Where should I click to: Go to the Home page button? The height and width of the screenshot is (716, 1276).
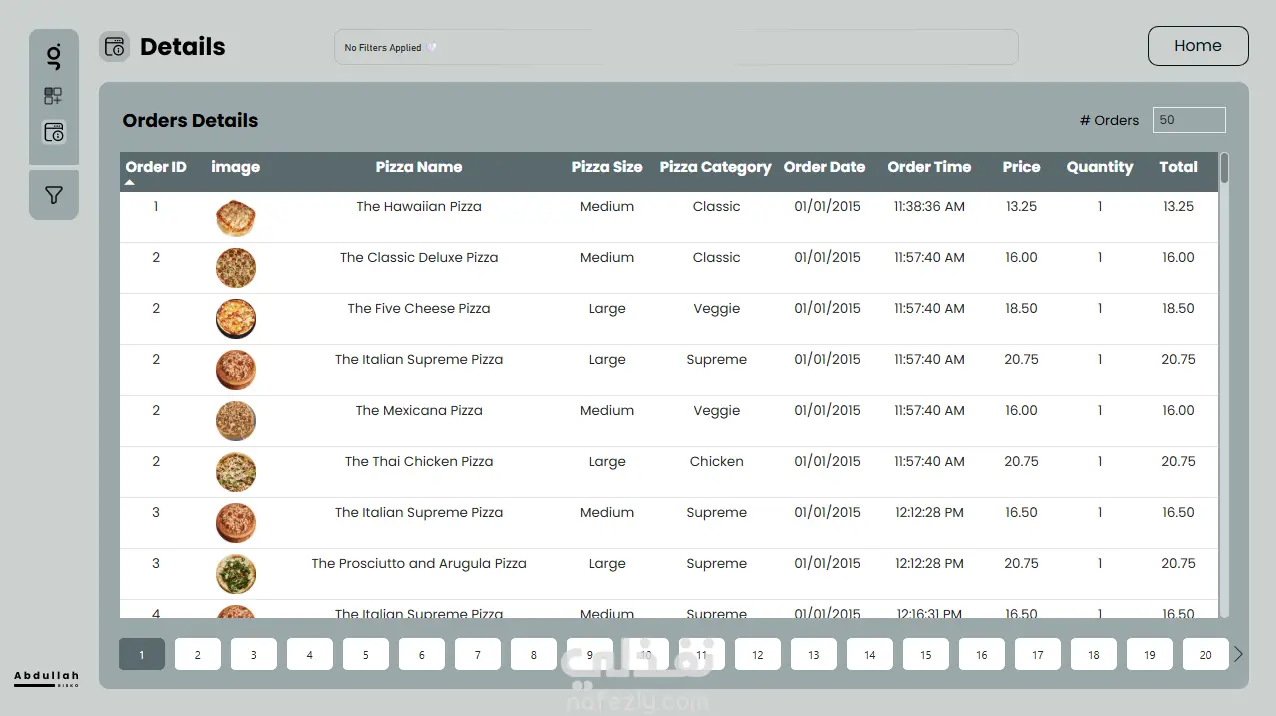coord(1198,46)
